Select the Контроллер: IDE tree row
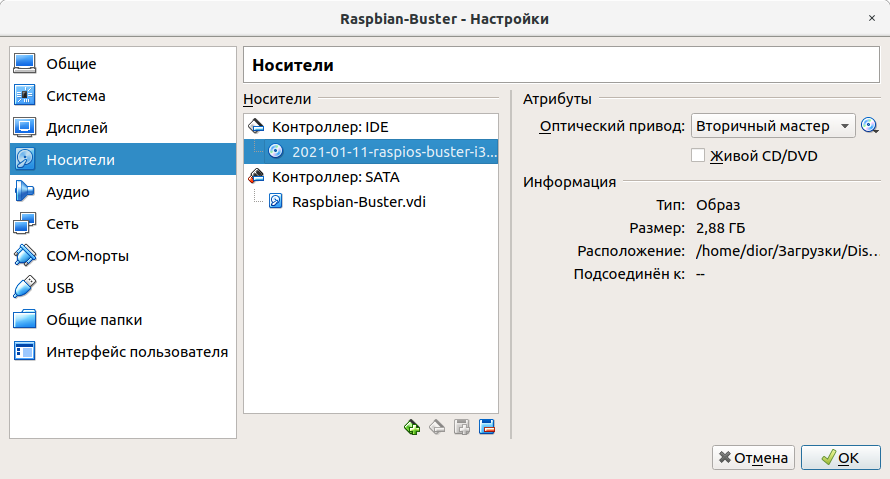The height and width of the screenshot is (479, 890). pos(371,127)
